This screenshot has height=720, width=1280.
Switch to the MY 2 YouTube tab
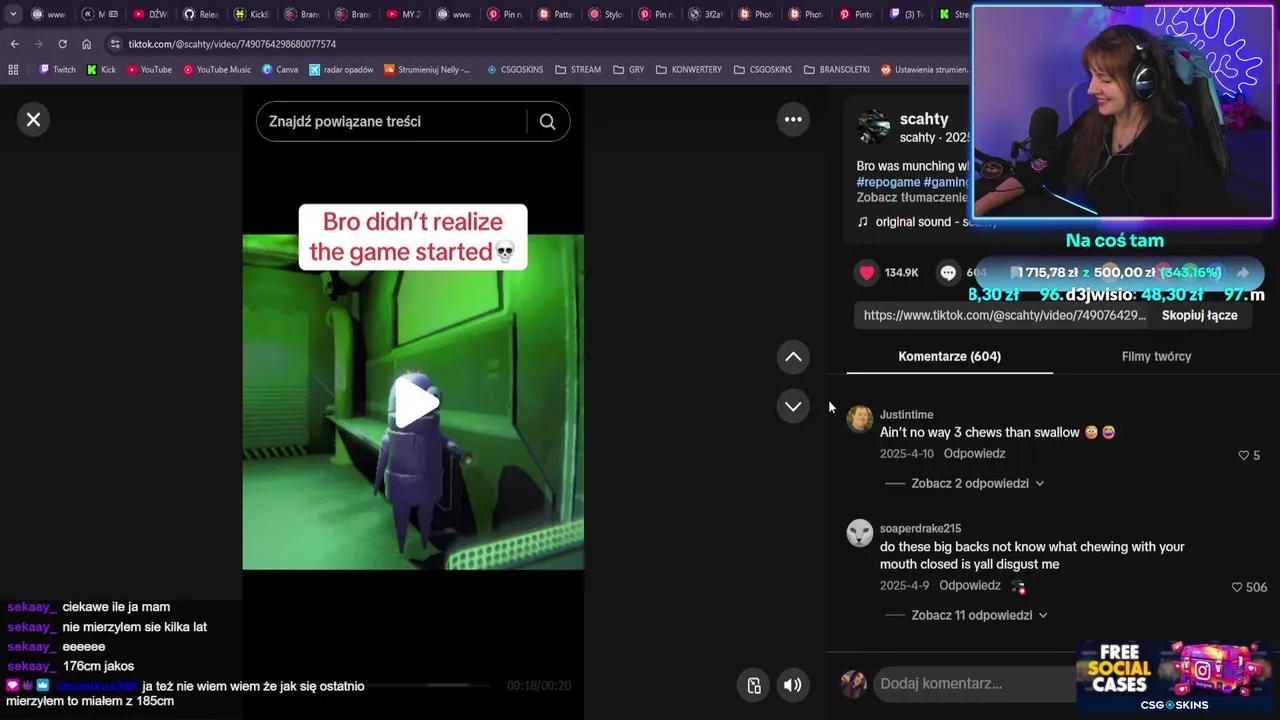(x=403, y=15)
